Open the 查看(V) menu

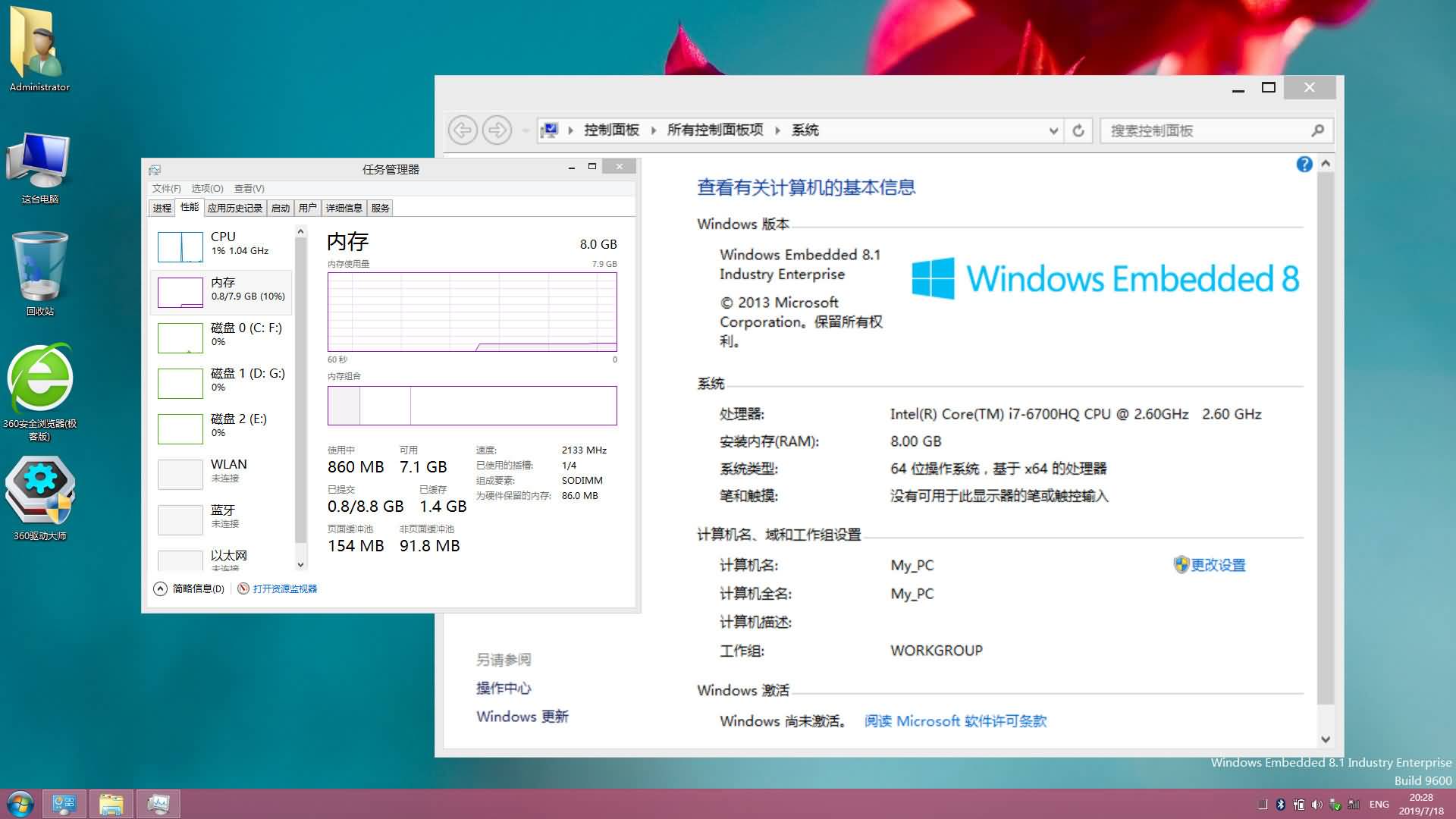[x=249, y=188]
